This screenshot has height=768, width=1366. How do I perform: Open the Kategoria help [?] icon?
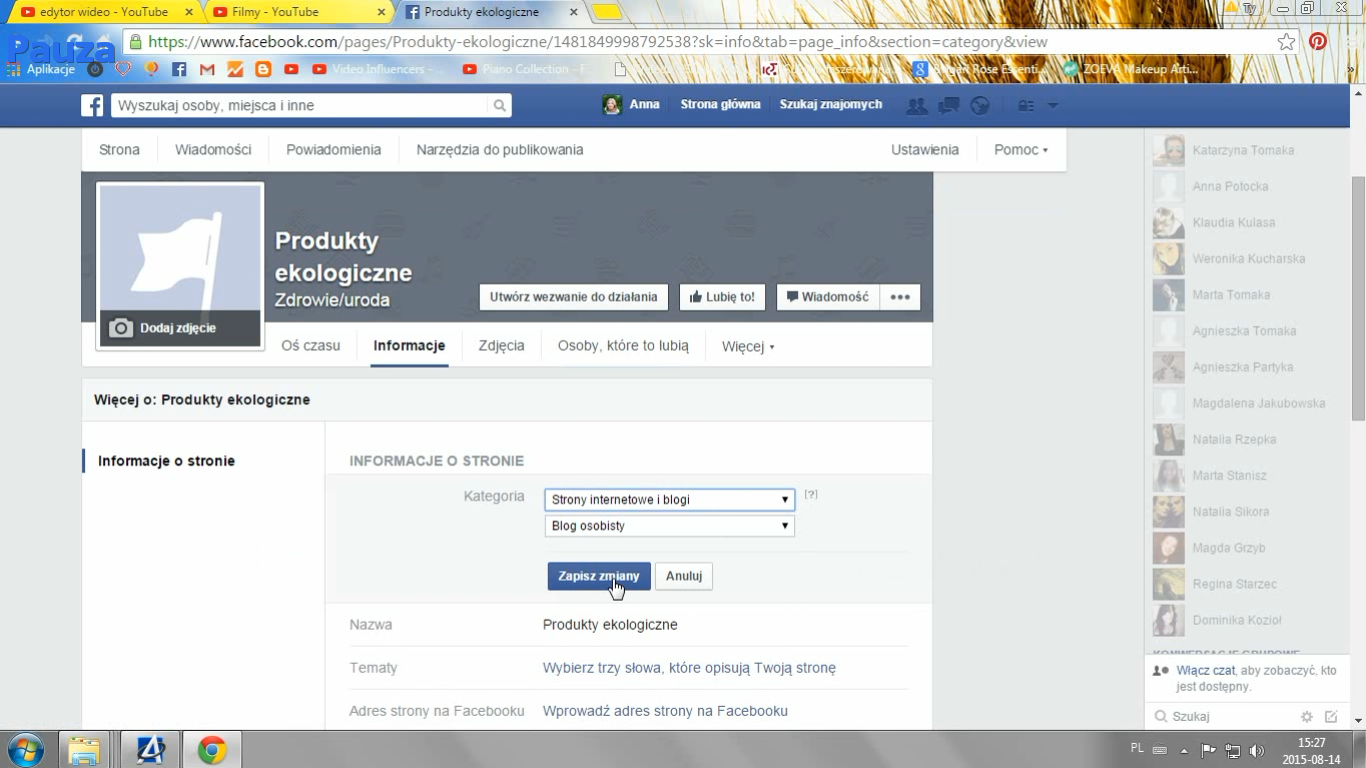(811, 494)
